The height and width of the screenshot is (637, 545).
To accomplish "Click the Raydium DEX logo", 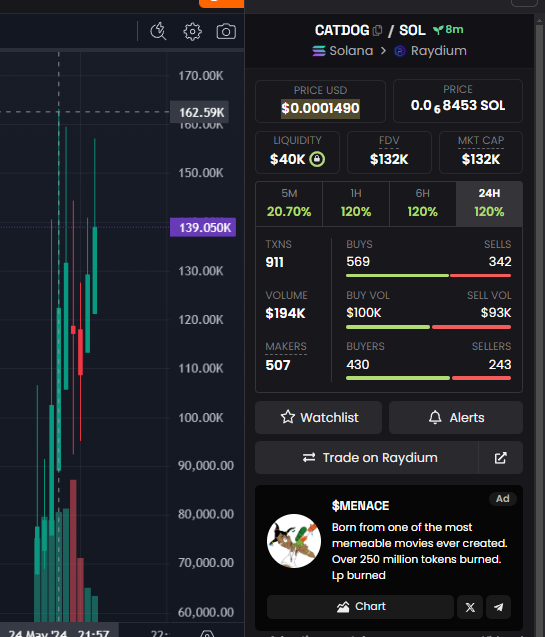I will (400, 51).
